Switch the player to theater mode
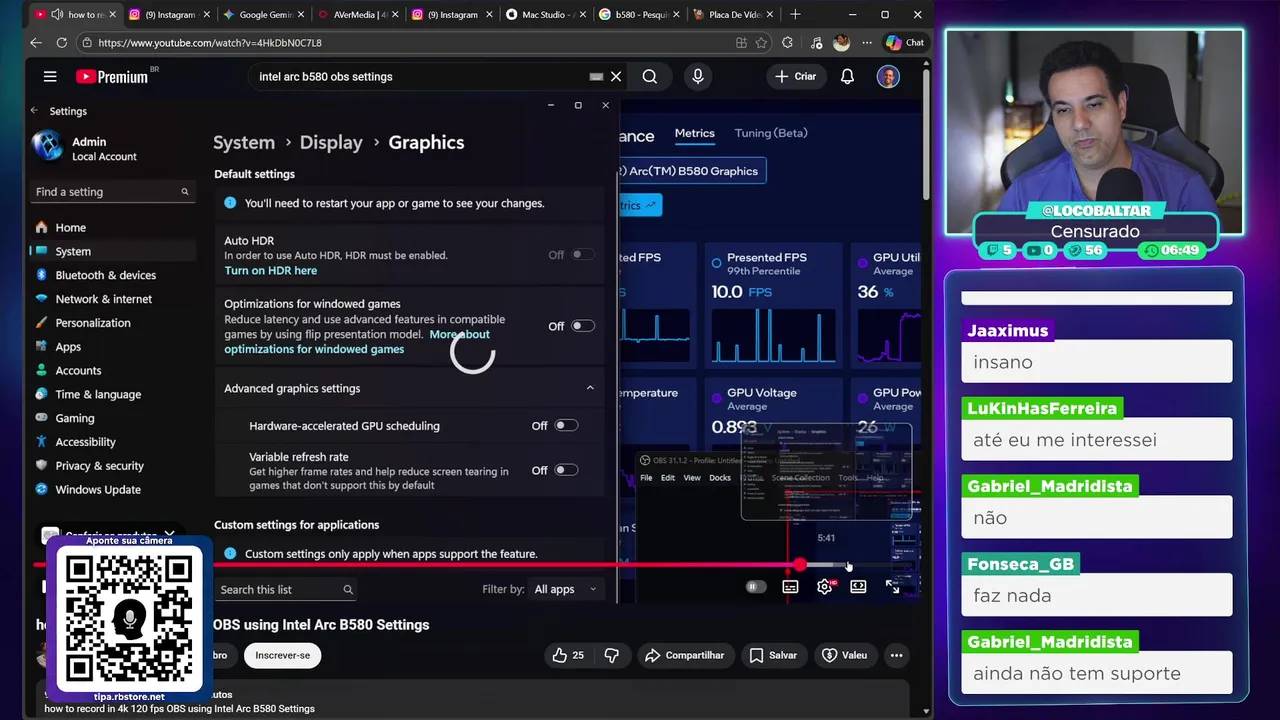The height and width of the screenshot is (720, 1280). click(x=858, y=587)
